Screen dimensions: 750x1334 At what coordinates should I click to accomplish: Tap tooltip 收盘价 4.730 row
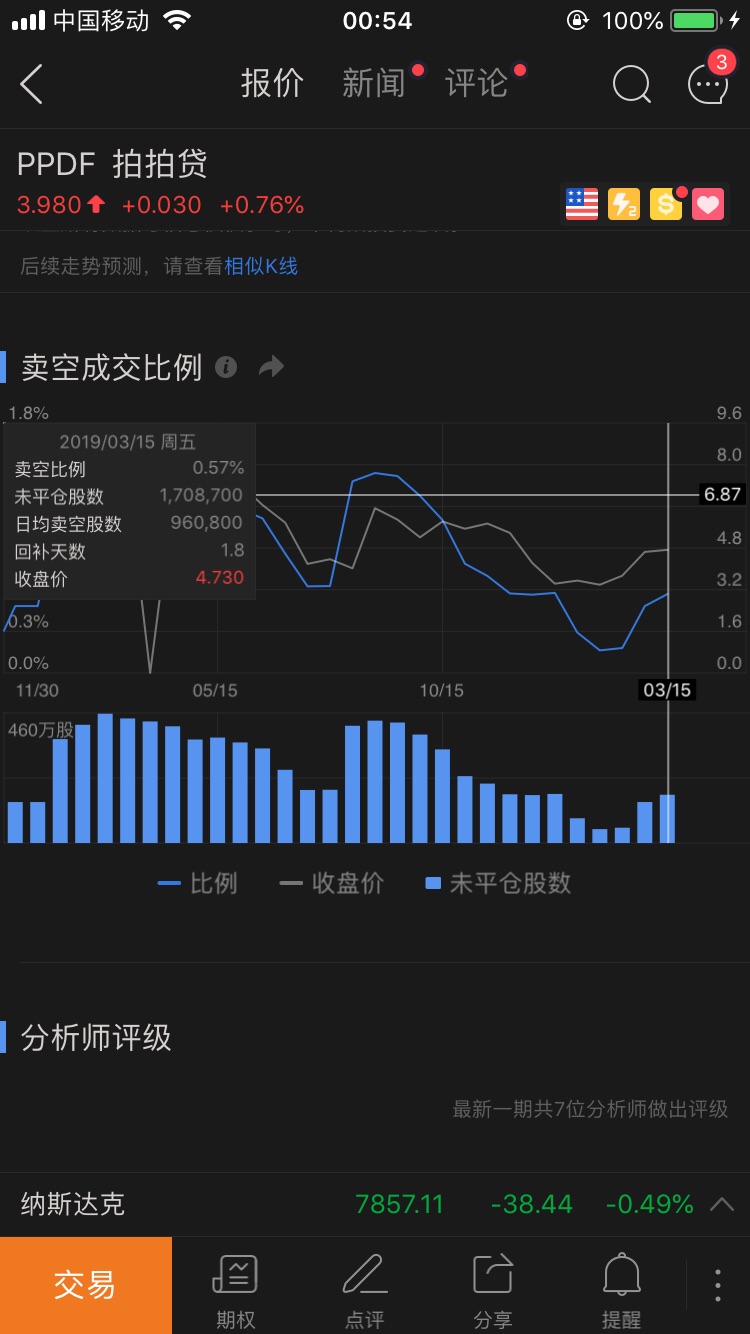tap(129, 578)
